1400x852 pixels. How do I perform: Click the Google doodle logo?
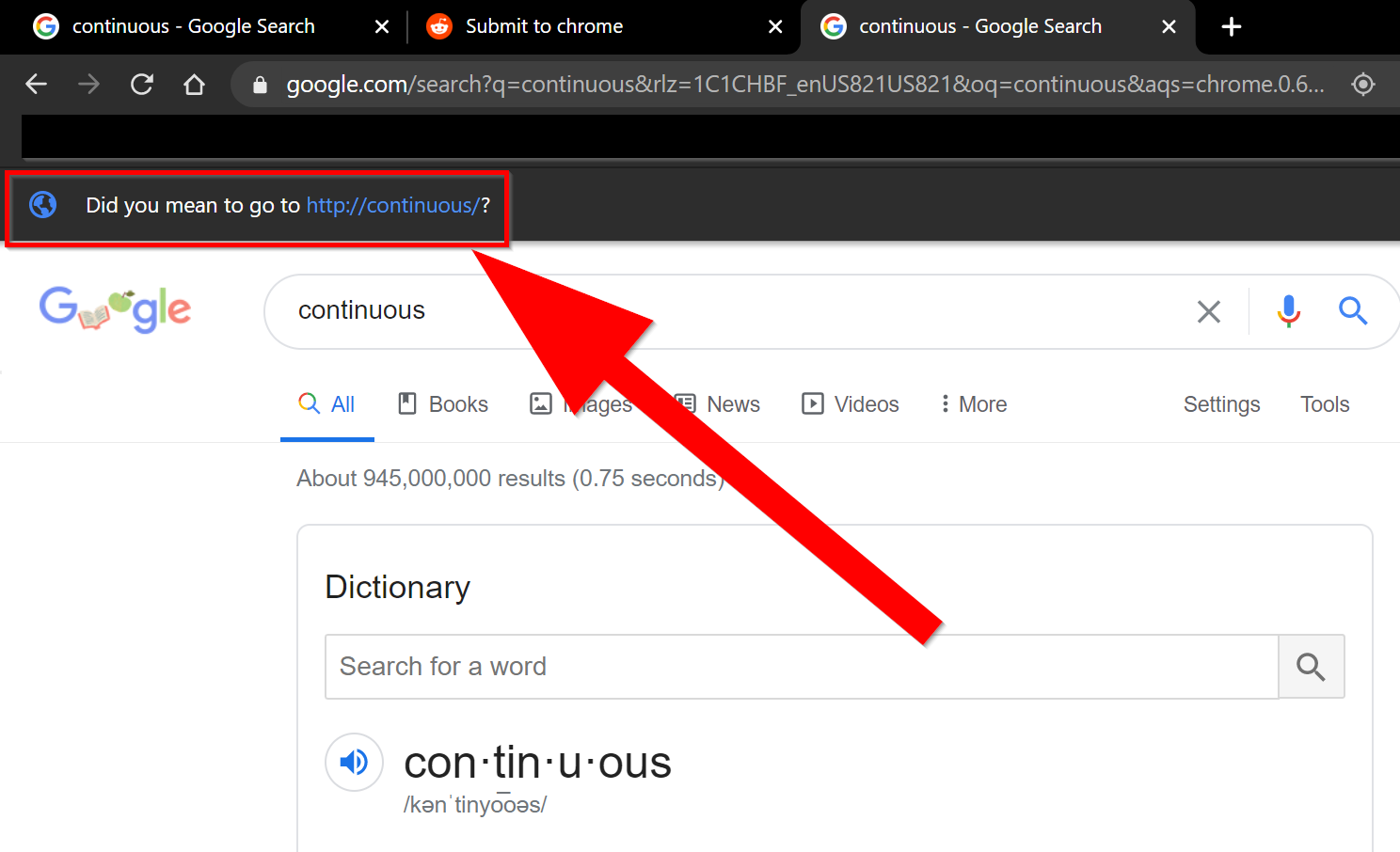pyautogui.click(x=115, y=309)
